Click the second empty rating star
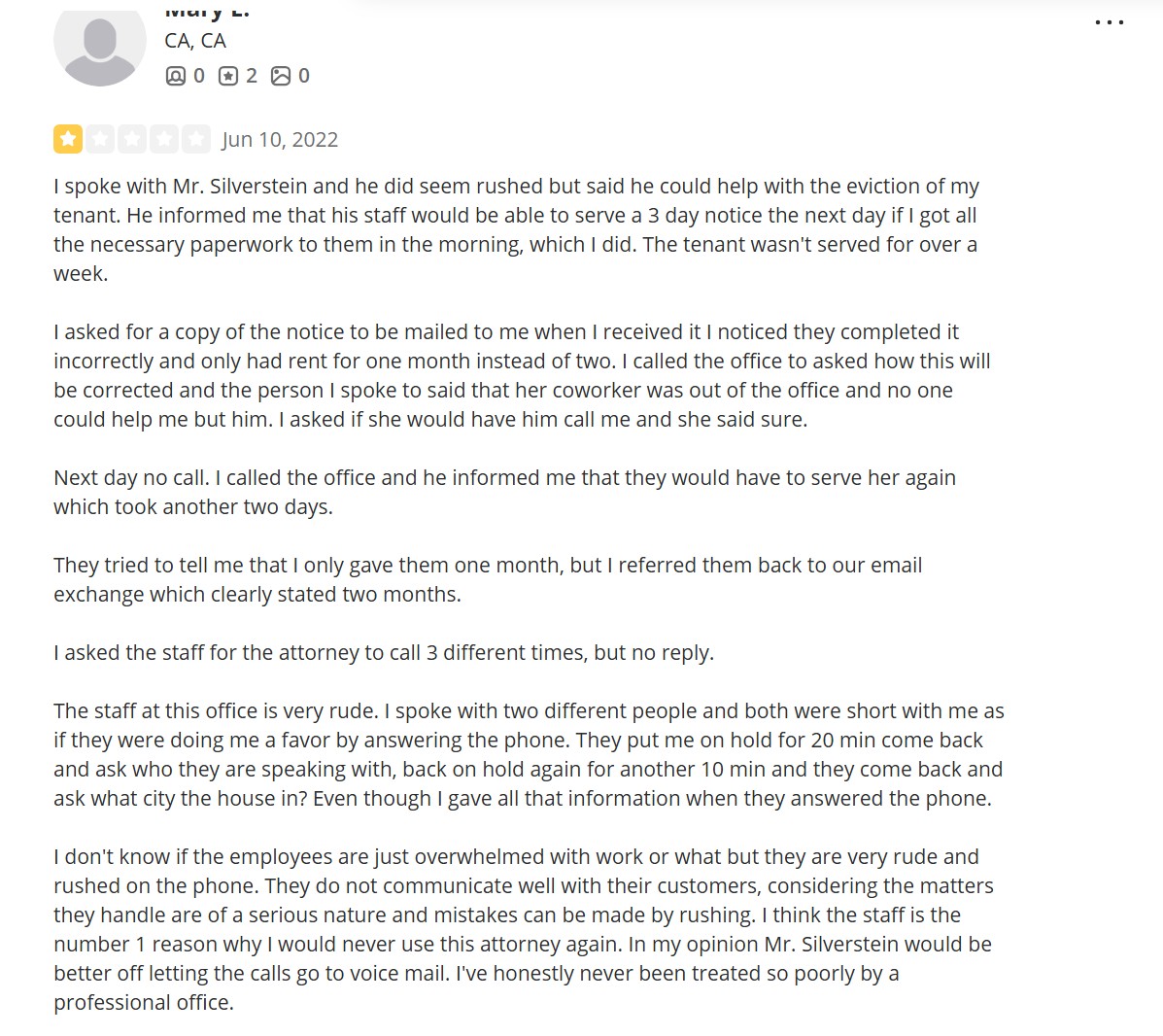Screen dimensions: 1163x1036 click(100, 139)
